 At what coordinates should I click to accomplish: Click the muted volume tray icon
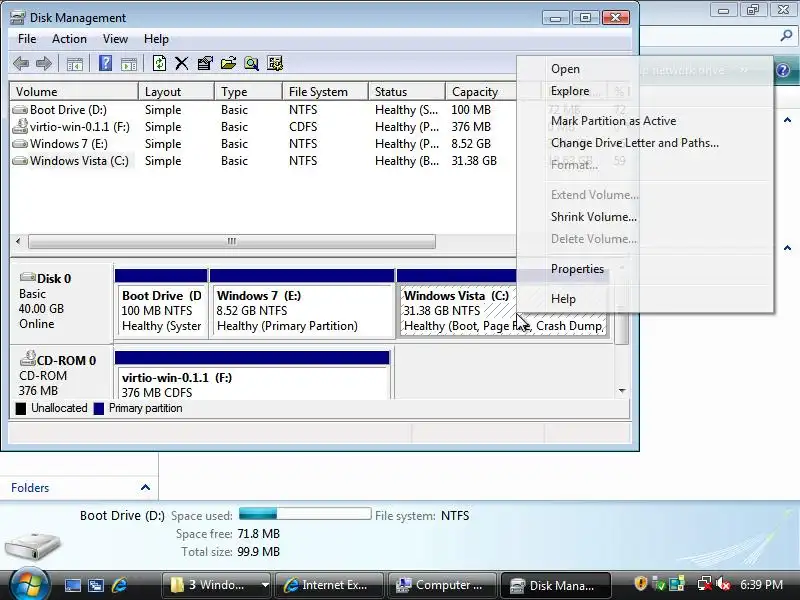pyautogui.click(x=722, y=584)
